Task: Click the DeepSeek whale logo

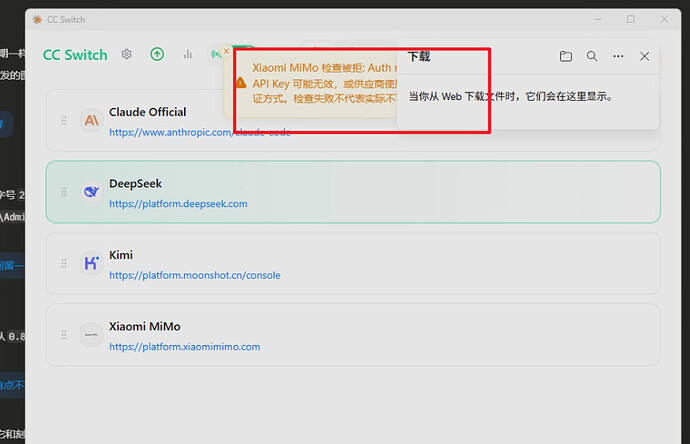Action: (92, 192)
